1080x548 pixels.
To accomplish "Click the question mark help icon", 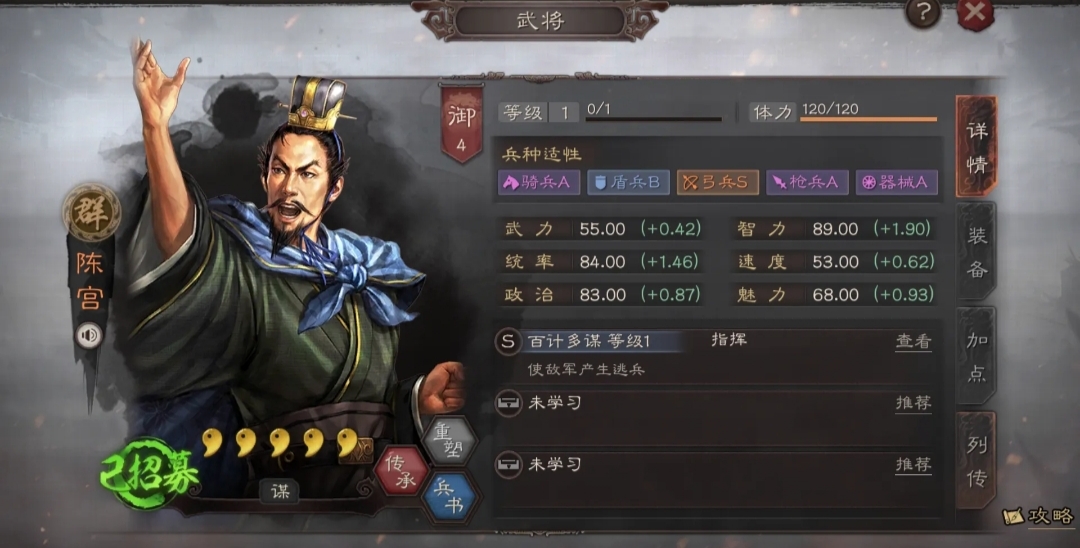I will point(922,13).
